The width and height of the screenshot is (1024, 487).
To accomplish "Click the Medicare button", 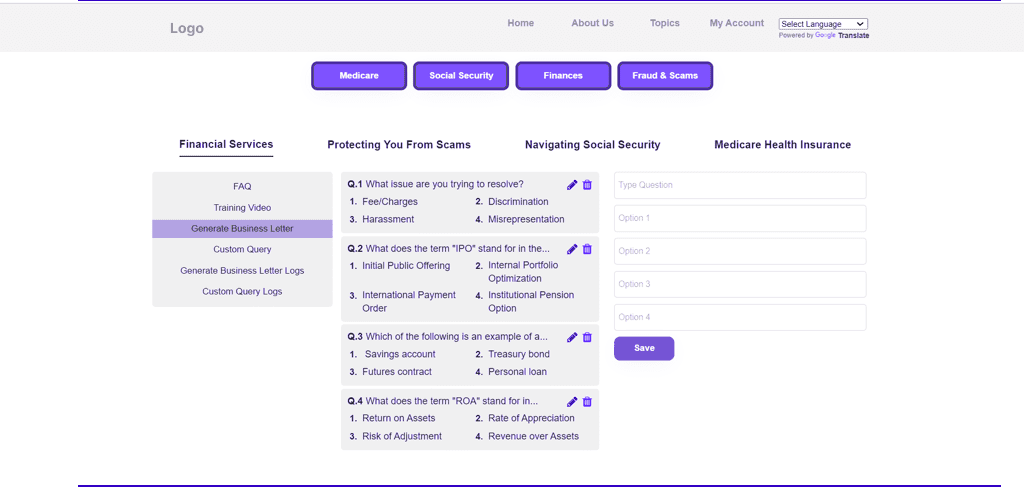I will pos(359,76).
